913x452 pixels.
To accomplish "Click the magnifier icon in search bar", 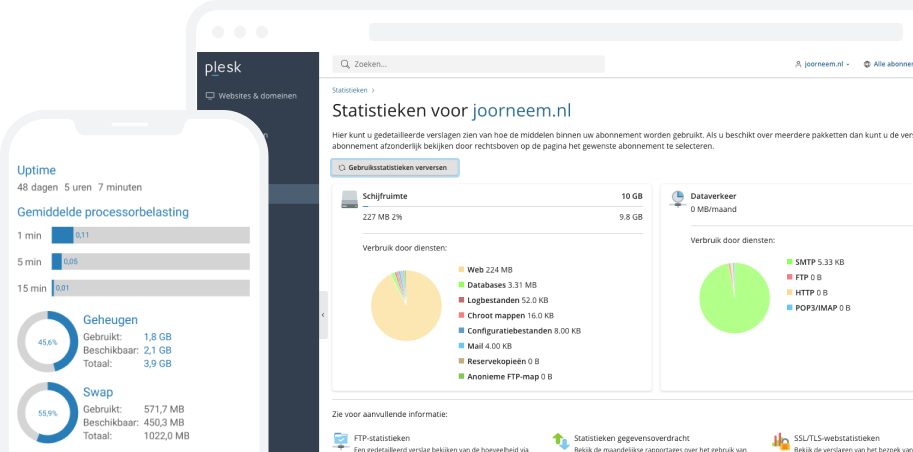I will coord(345,64).
